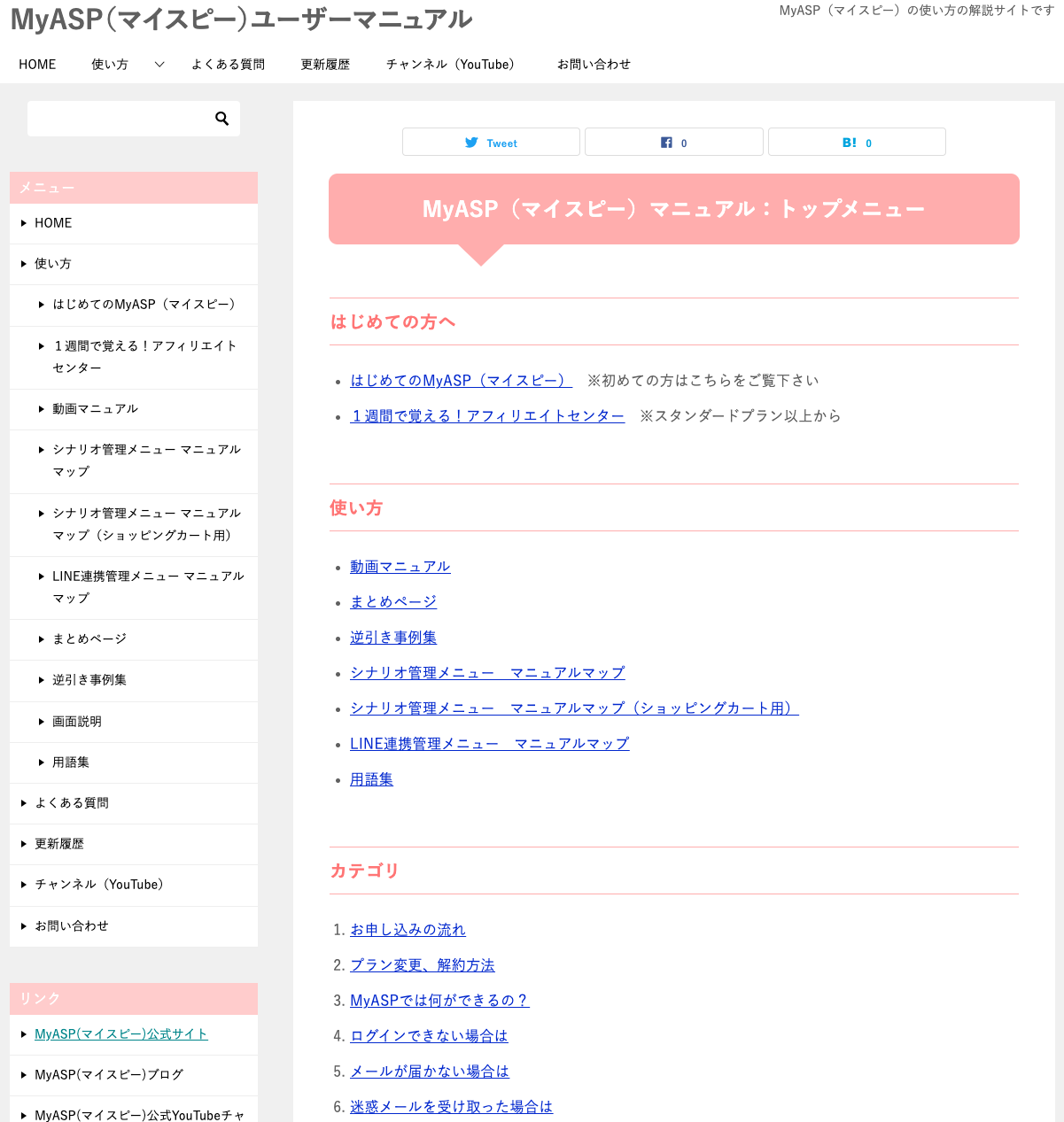
Task: Open よくある質問 in top navigation
Action: tap(228, 65)
